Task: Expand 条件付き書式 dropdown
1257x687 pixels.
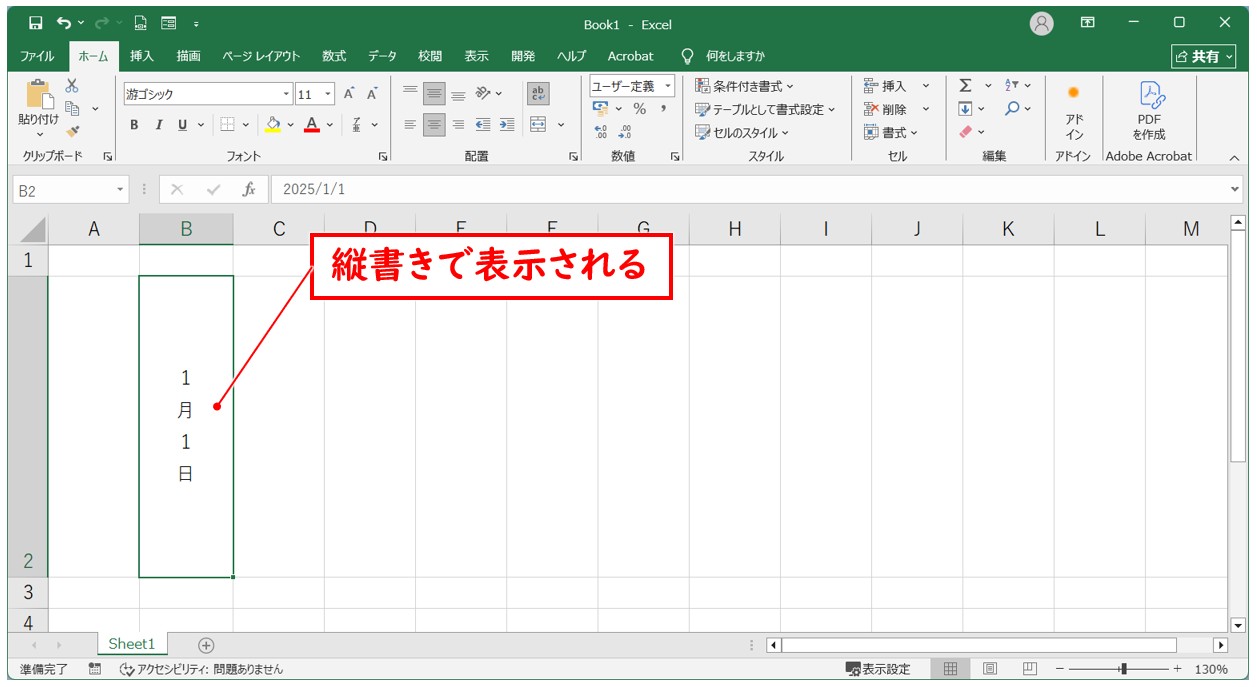Action: tap(745, 86)
